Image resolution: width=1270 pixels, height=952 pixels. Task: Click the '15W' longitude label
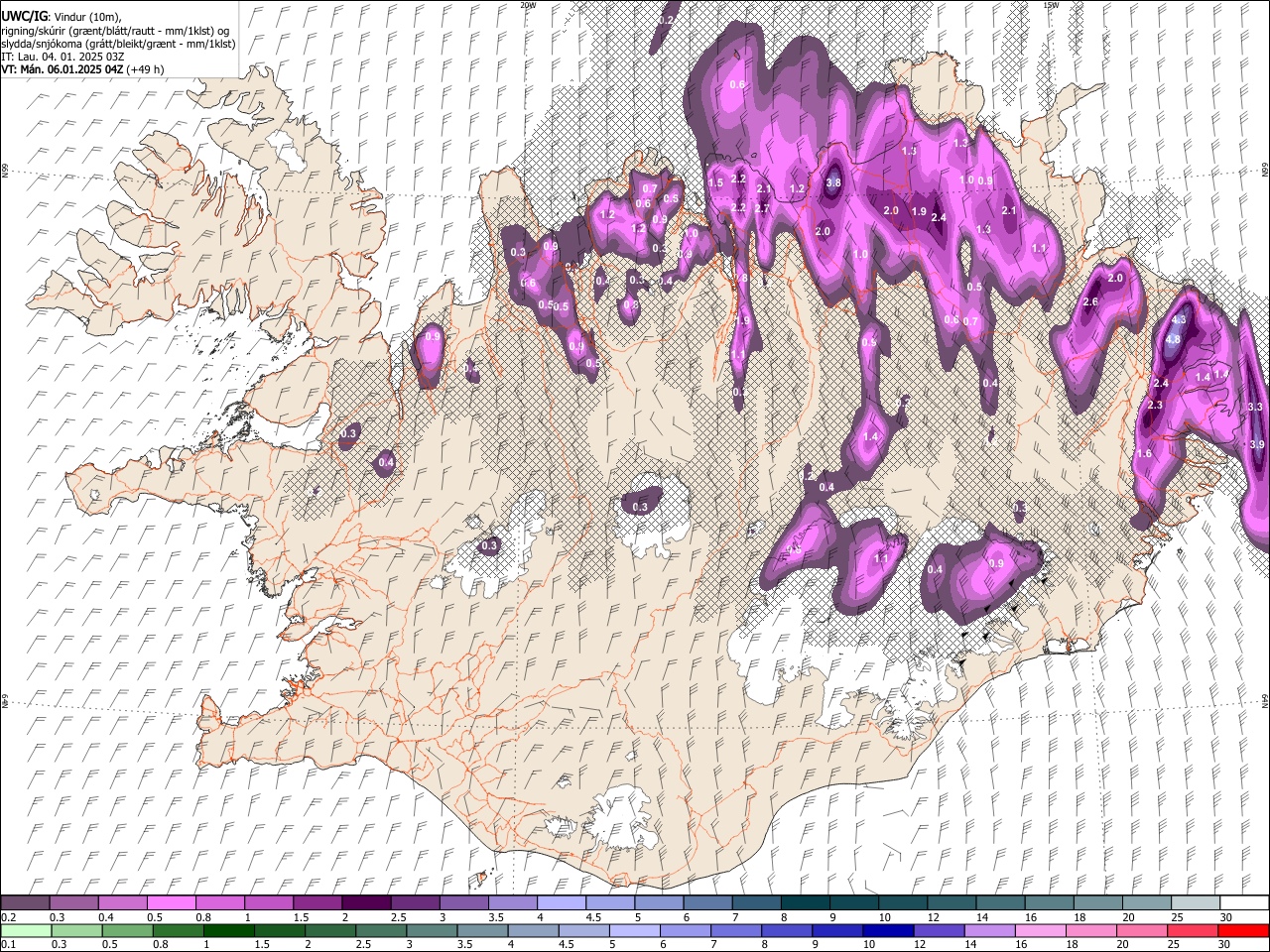click(x=1050, y=5)
